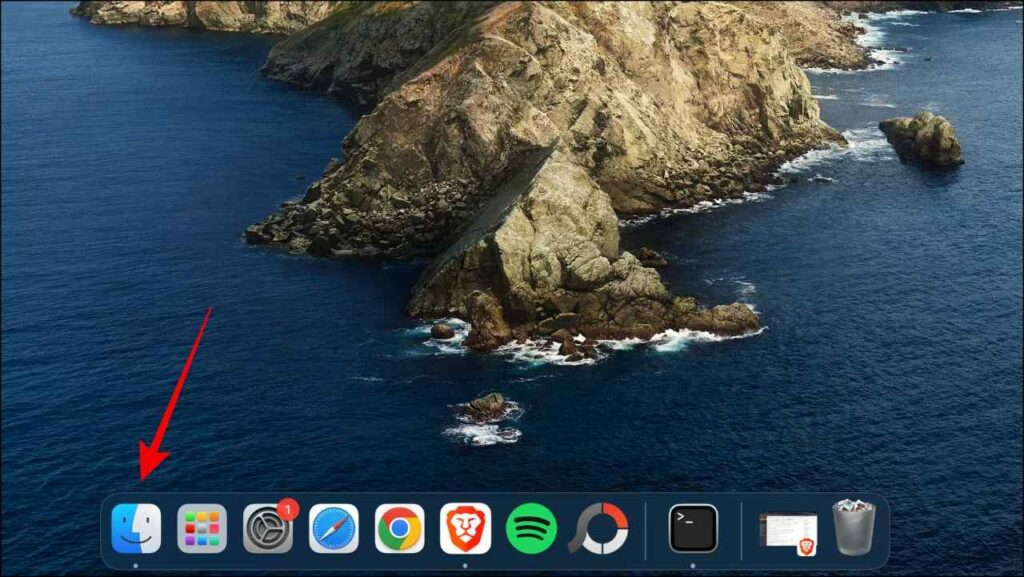Click the red notification badge on System Preferences
Screen dimensions: 1024x577
click(x=288, y=509)
